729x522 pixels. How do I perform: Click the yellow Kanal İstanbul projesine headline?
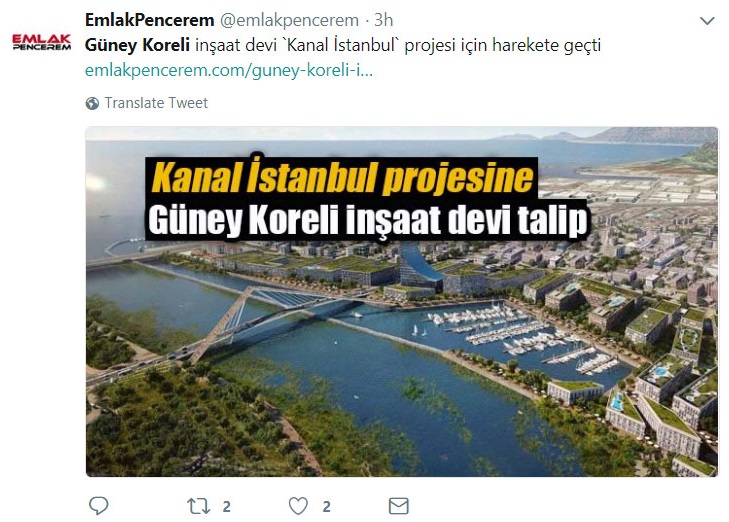click(x=342, y=177)
